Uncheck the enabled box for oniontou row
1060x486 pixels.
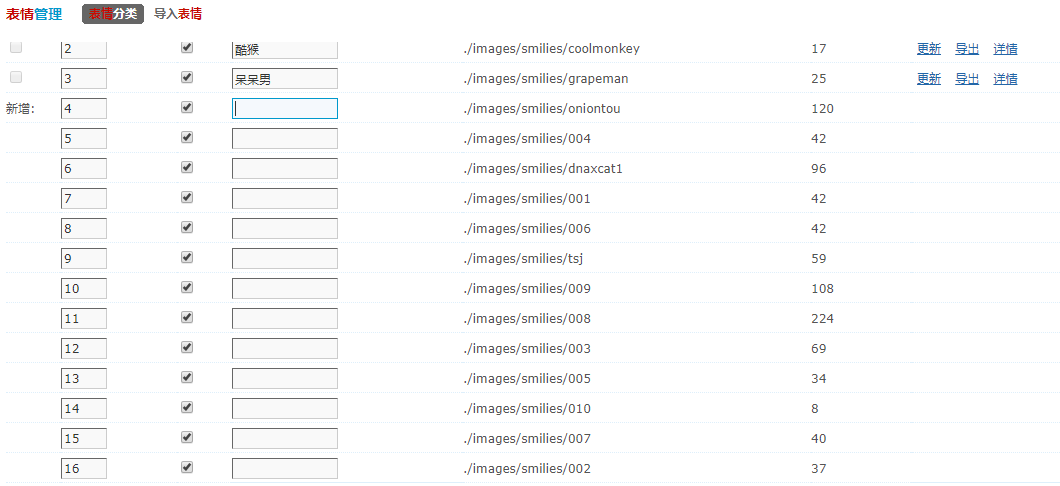click(187, 107)
